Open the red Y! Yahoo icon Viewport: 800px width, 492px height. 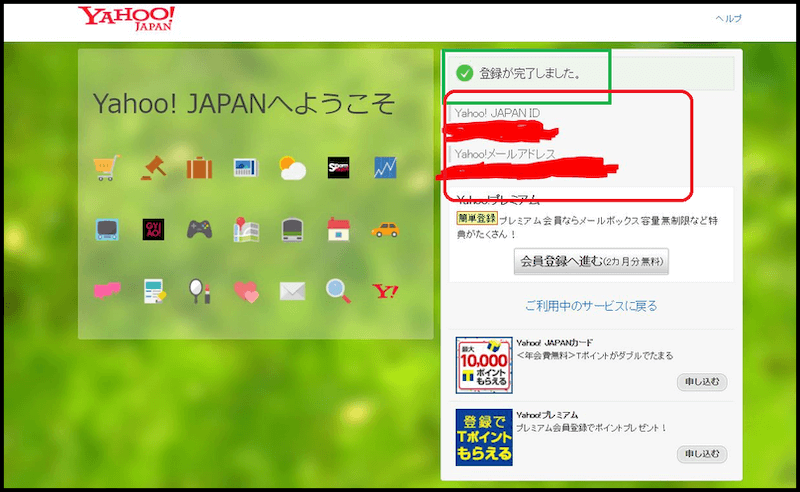click(x=385, y=291)
